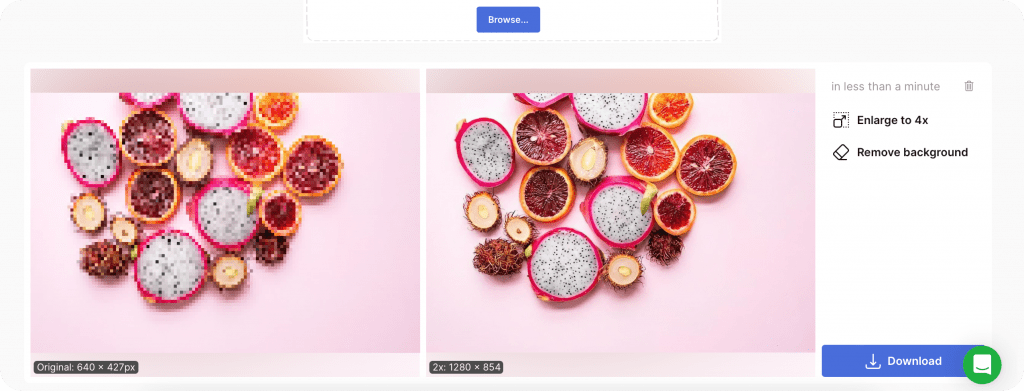Click the eraser icon for Remove background

click(x=840, y=152)
